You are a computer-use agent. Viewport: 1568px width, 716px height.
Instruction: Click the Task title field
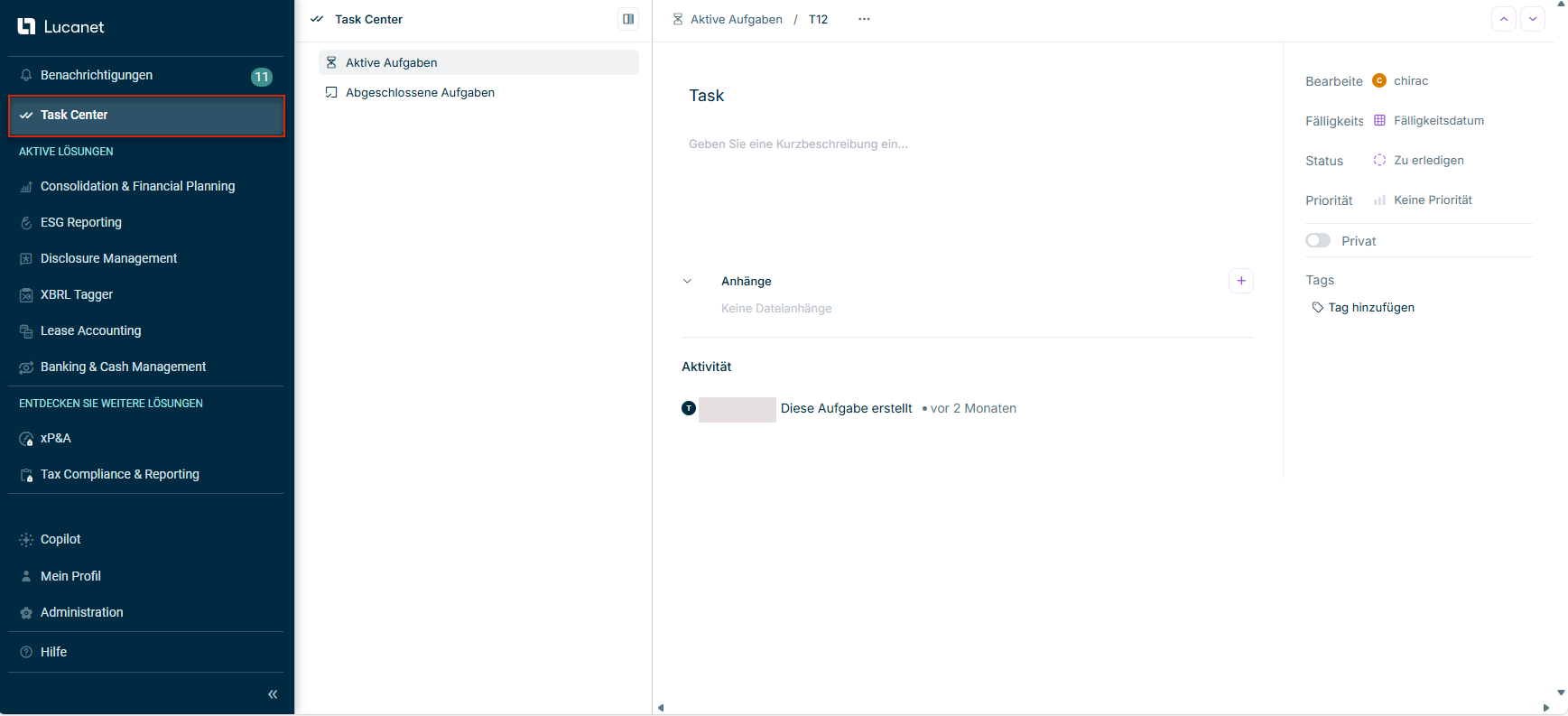tap(707, 96)
